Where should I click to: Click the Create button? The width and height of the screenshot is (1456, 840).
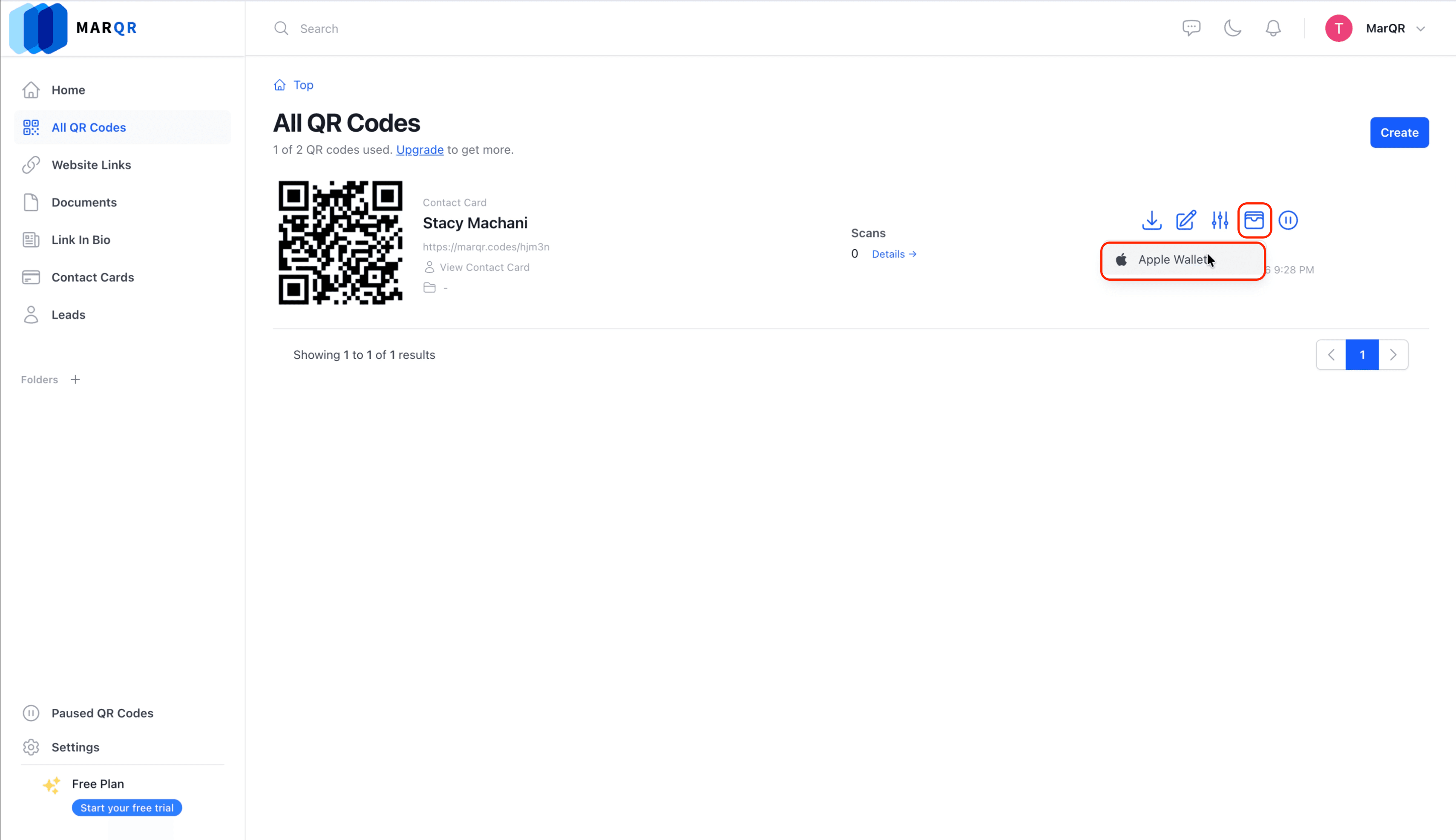pyautogui.click(x=1399, y=132)
